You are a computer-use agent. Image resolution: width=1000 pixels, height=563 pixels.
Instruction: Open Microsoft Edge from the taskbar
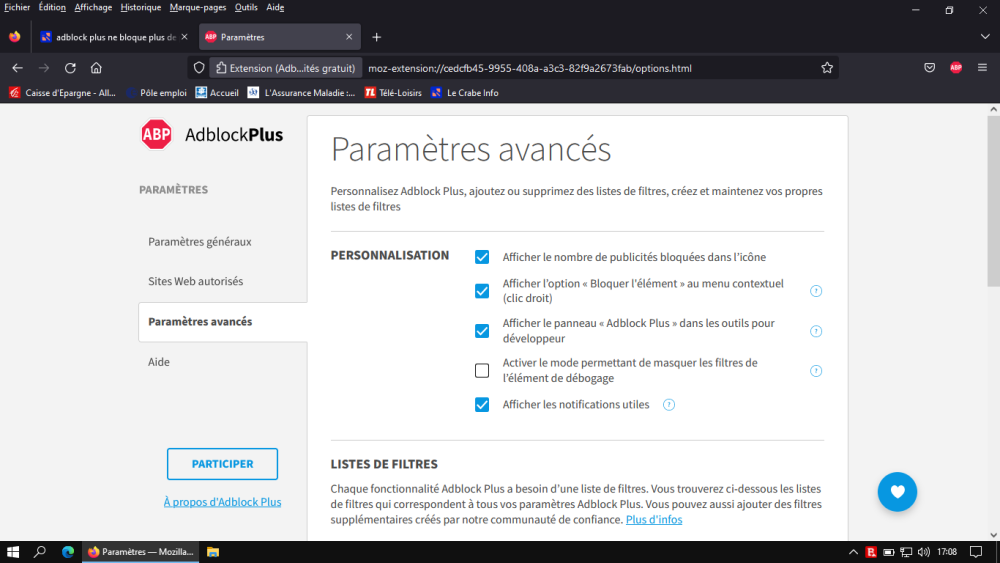coord(68,551)
